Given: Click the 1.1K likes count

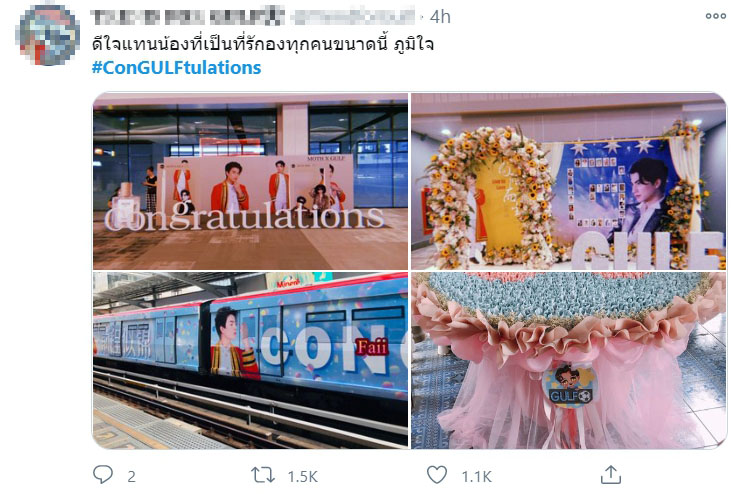Looking at the screenshot, I should coord(477,477).
